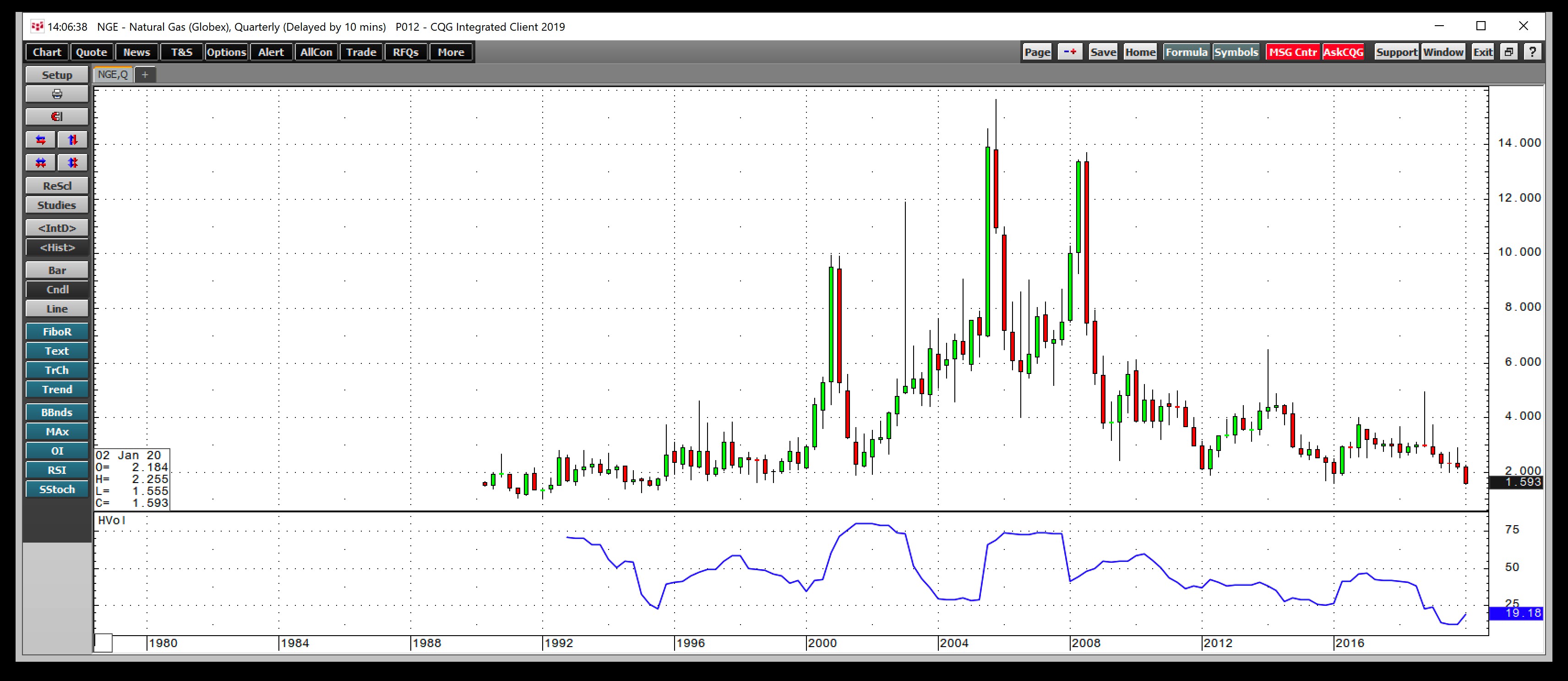1568x681 pixels.
Task: Click the Formula button
Action: pyautogui.click(x=1187, y=52)
